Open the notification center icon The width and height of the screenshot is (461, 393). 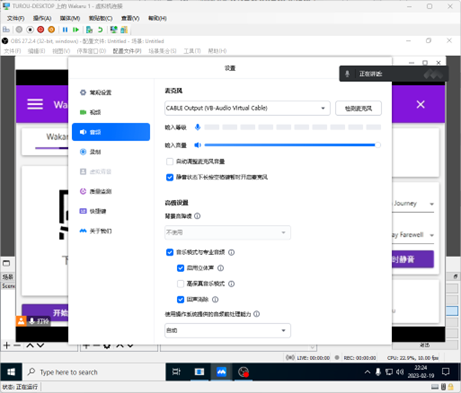pos(446,372)
